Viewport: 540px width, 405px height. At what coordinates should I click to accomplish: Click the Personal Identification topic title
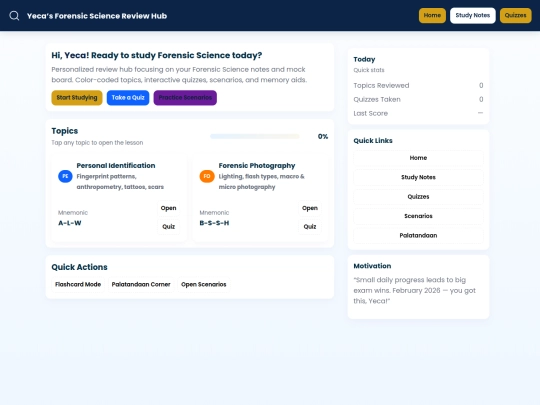pos(116,166)
